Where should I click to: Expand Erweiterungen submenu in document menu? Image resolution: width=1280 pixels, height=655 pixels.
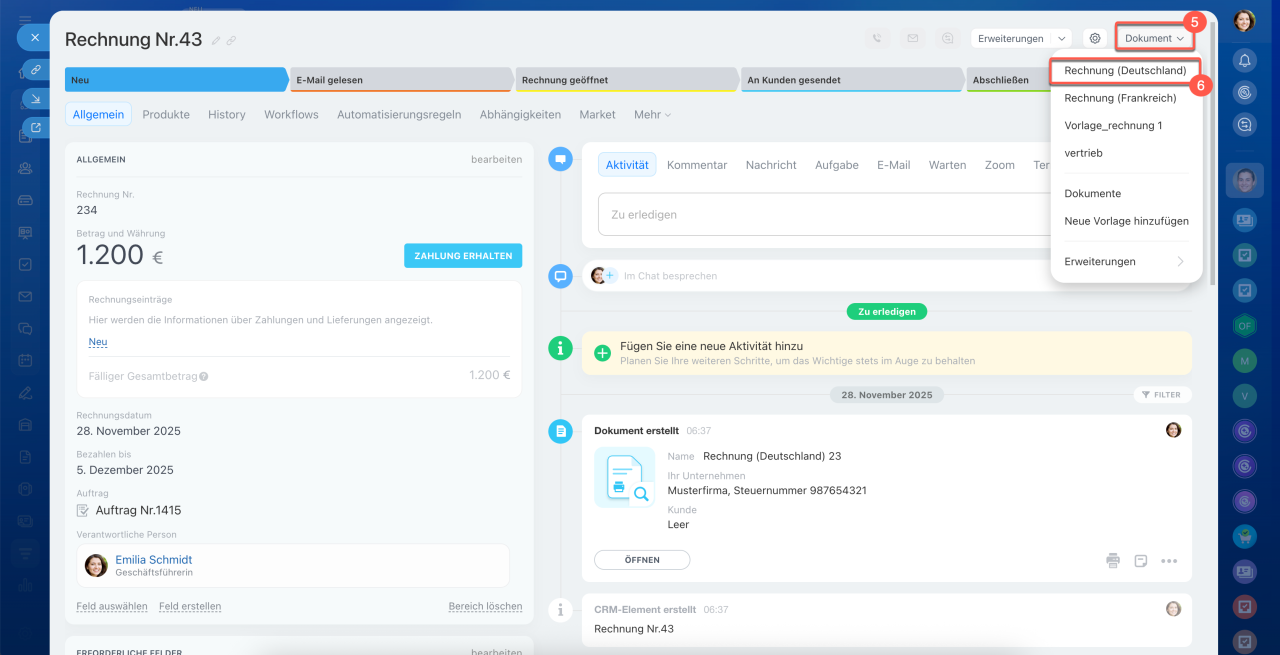point(1125,261)
